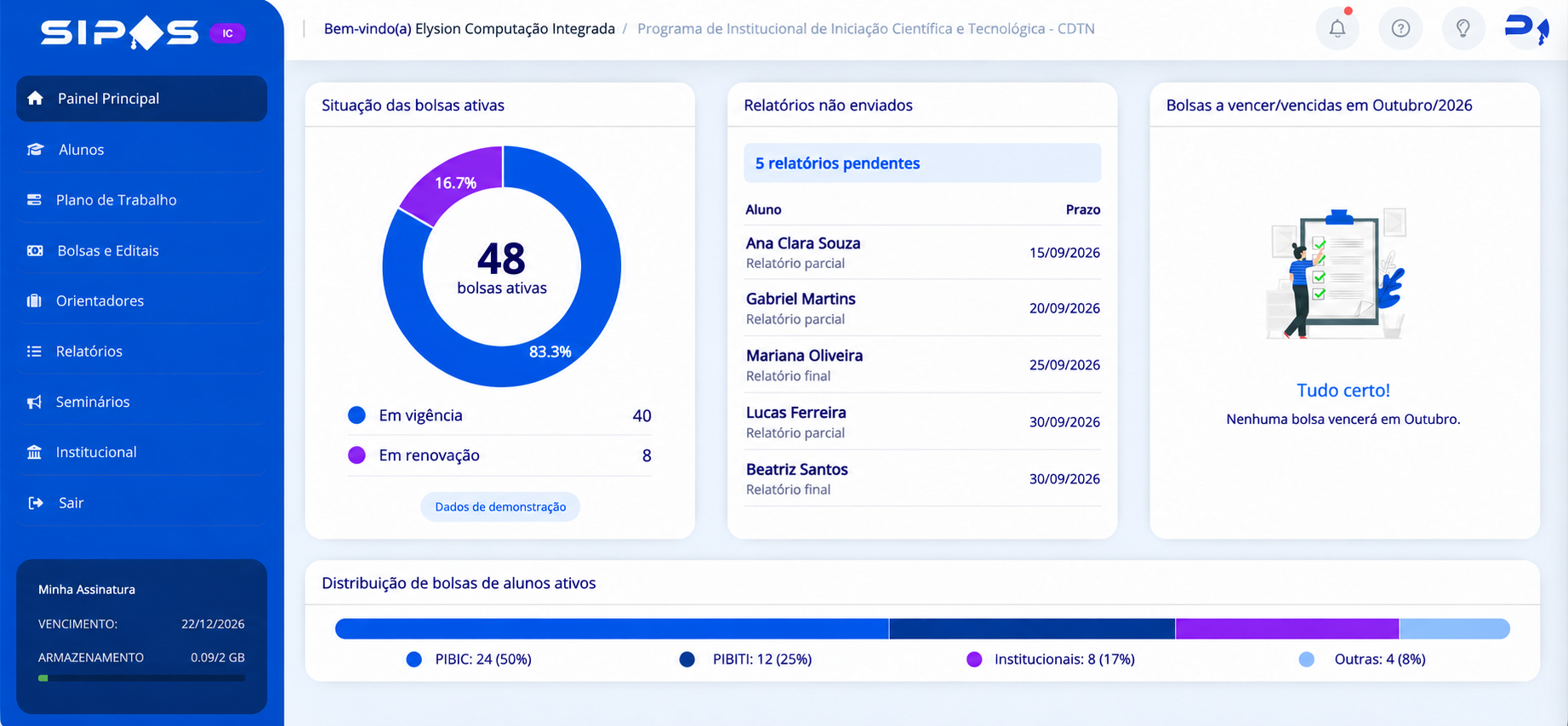Click the Ana Clara Souza report row
This screenshot has width=1568, height=726.
tap(922, 253)
